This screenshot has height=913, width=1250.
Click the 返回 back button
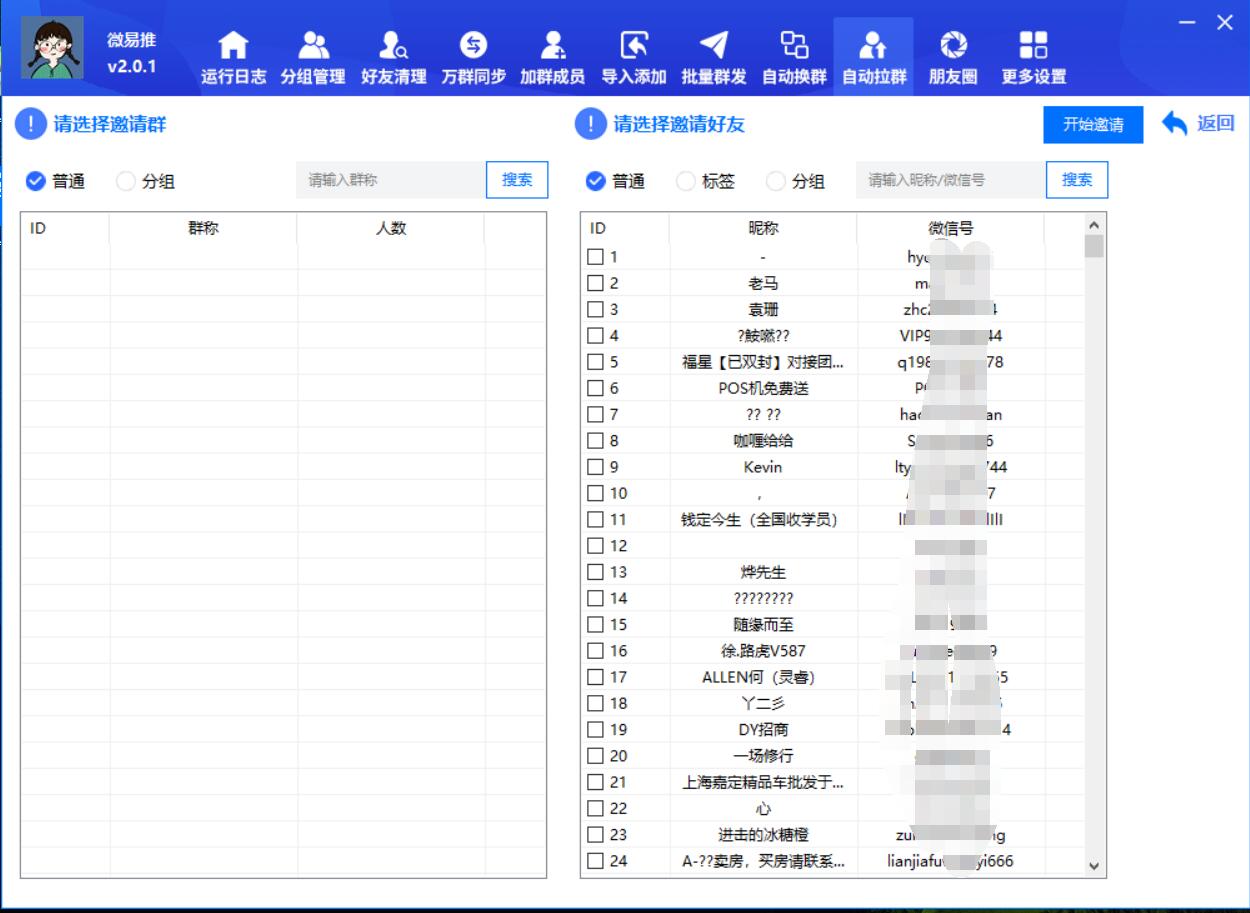click(x=1198, y=124)
